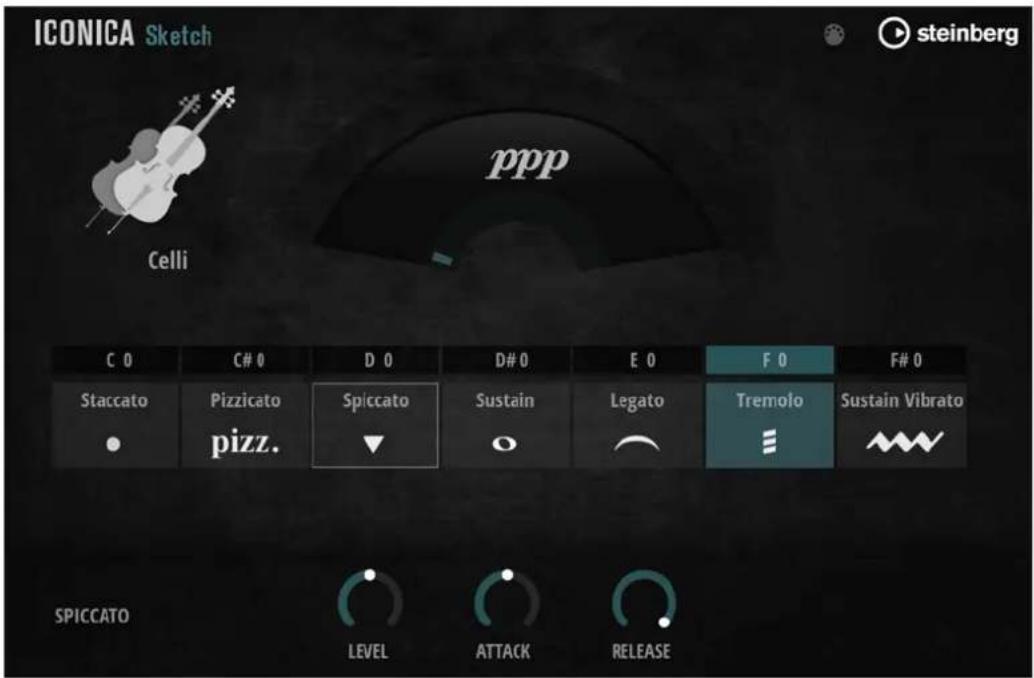Click the Sustain Vibrato articulation name

pos(902,400)
